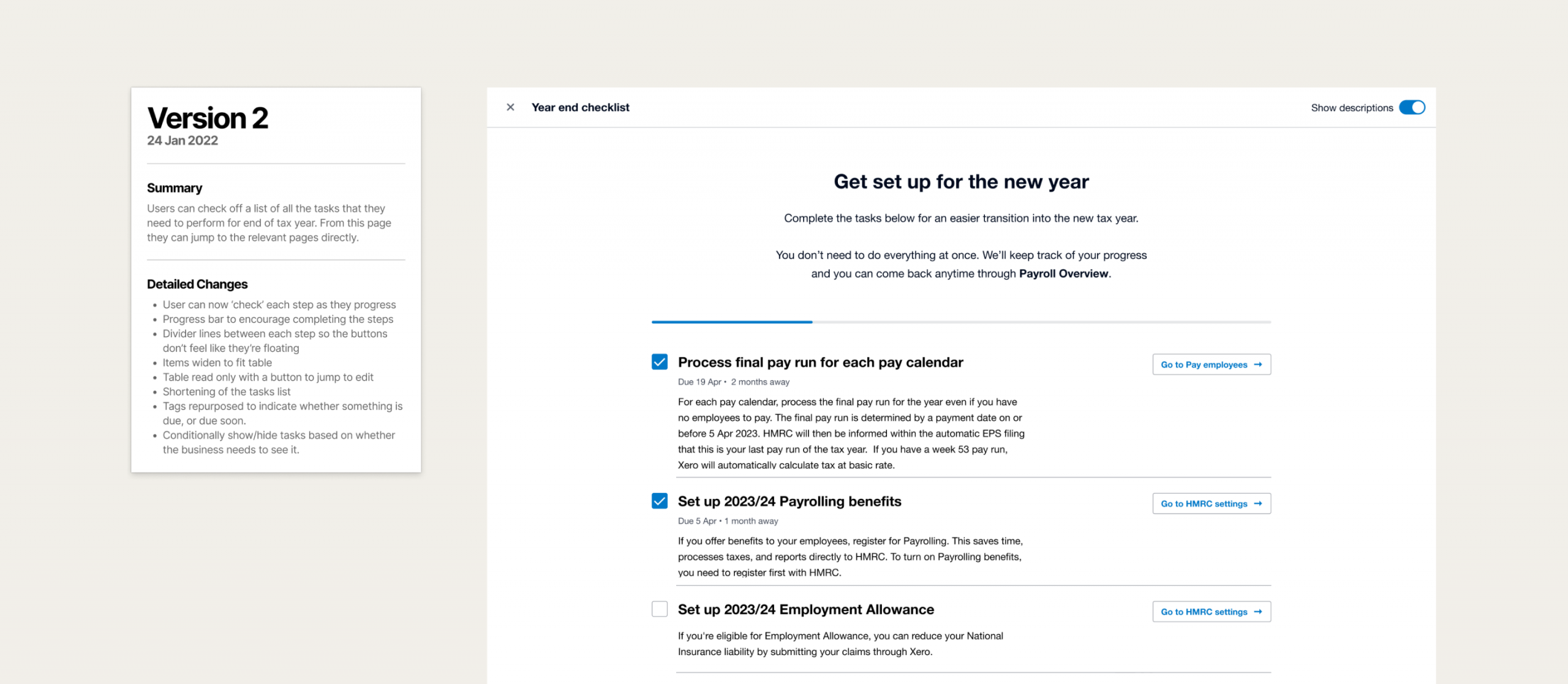1568x684 pixels.
Task: Click the Summary section heading
Action: tap(175, 188)
